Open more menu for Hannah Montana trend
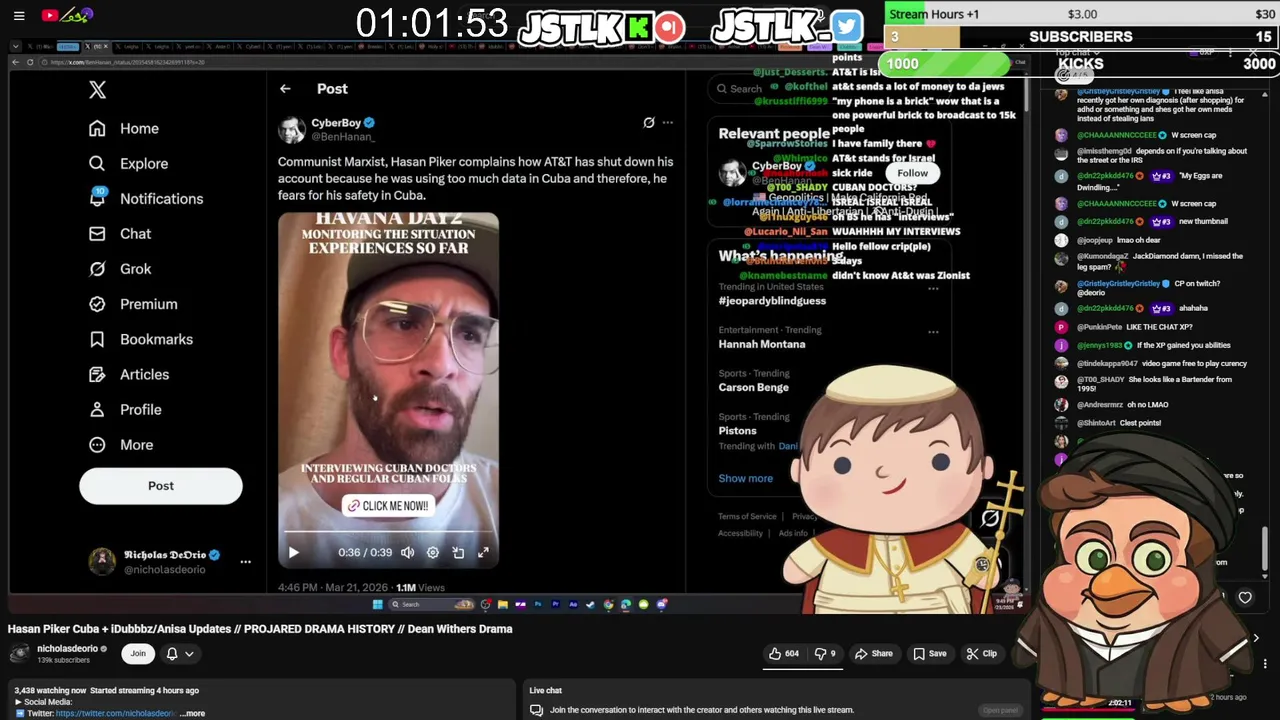 (x=933, y=332)
